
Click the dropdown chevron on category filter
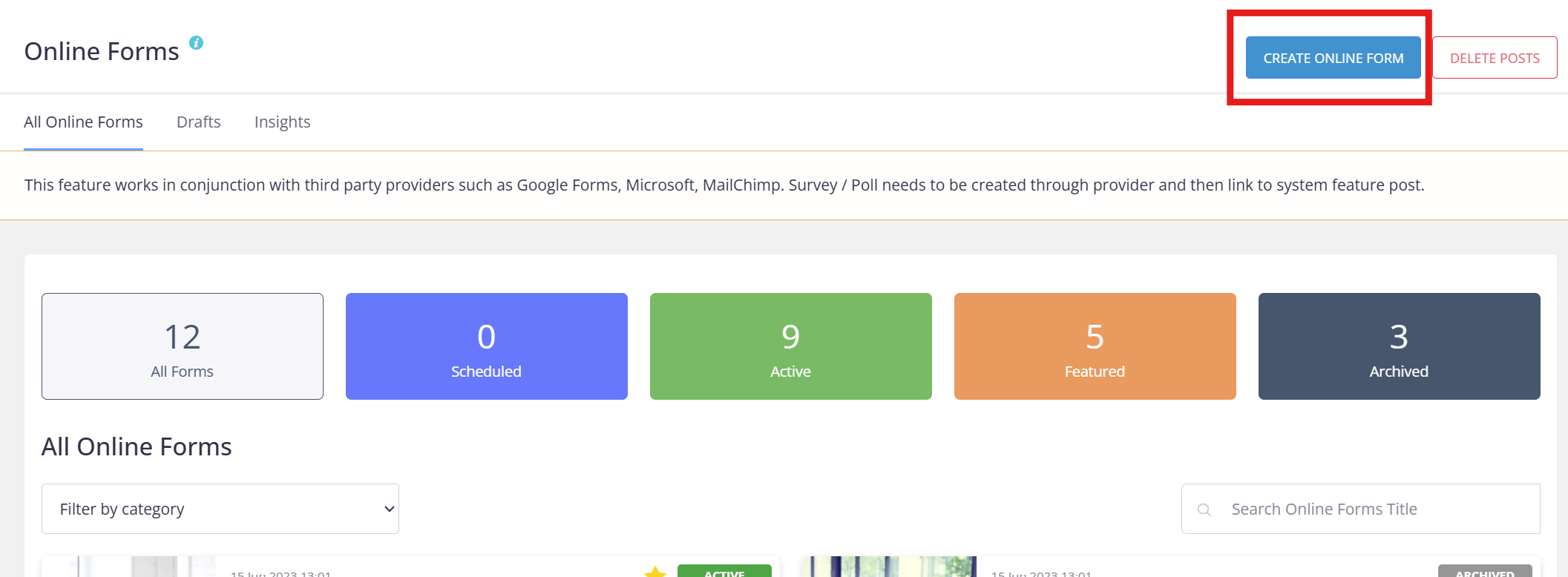389,509
